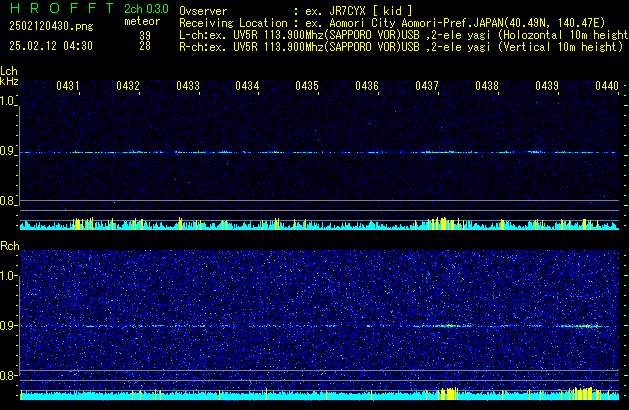Click the 'Lch' channel label
629x410 pixels.
pyautogui.click(x=9, y=71)
